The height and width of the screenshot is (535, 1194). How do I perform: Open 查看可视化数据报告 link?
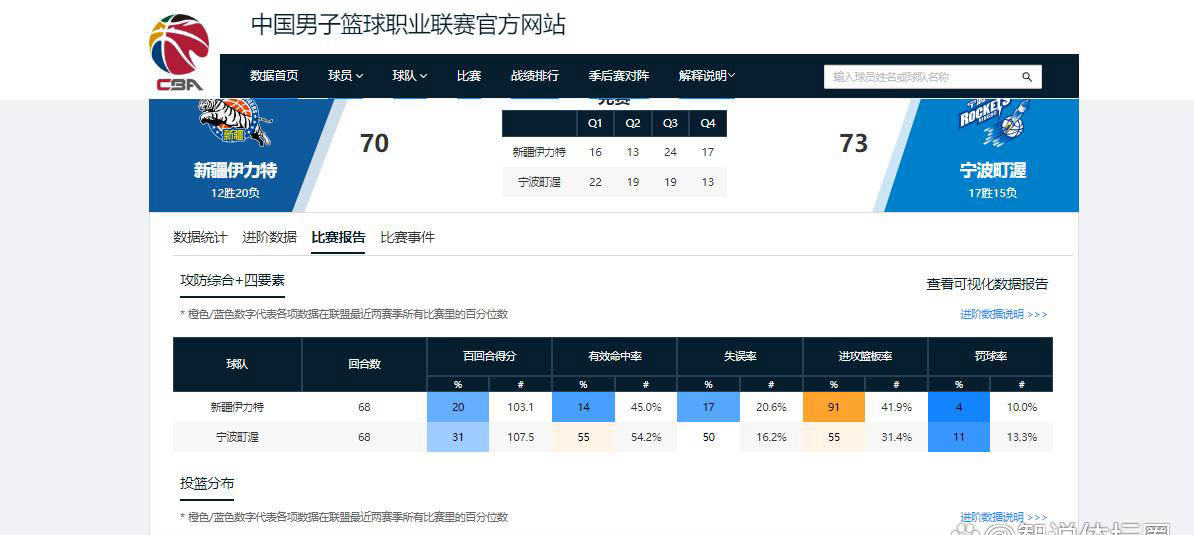pos(987,285)
